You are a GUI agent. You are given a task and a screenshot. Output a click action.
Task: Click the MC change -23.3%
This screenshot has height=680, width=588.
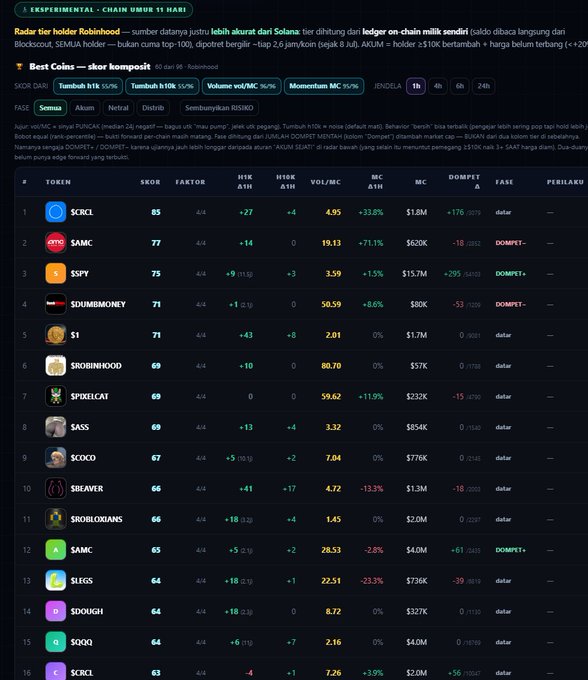[372, 581]
